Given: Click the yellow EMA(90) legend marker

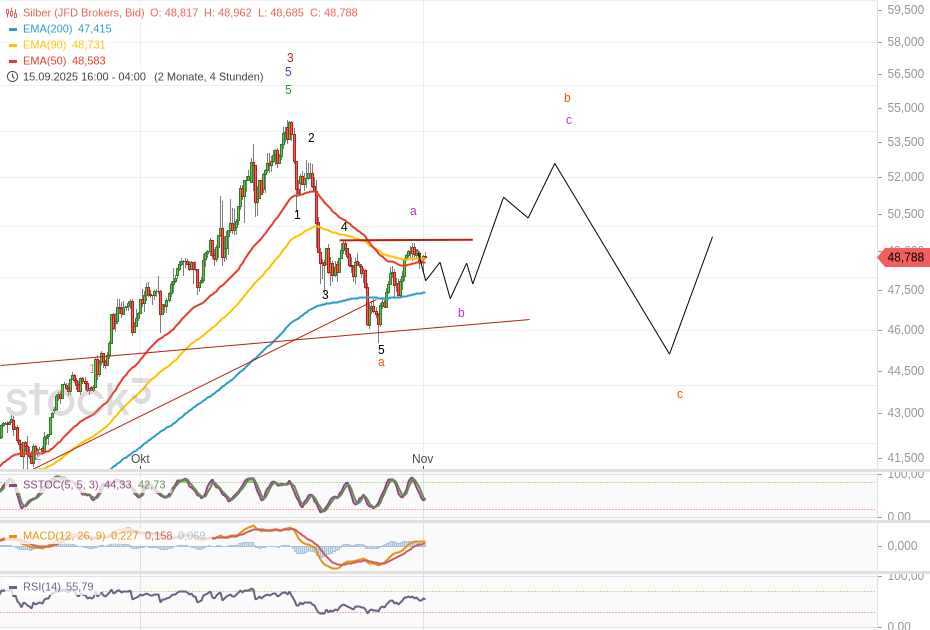Looking at the screenshot, I should 12,45.
